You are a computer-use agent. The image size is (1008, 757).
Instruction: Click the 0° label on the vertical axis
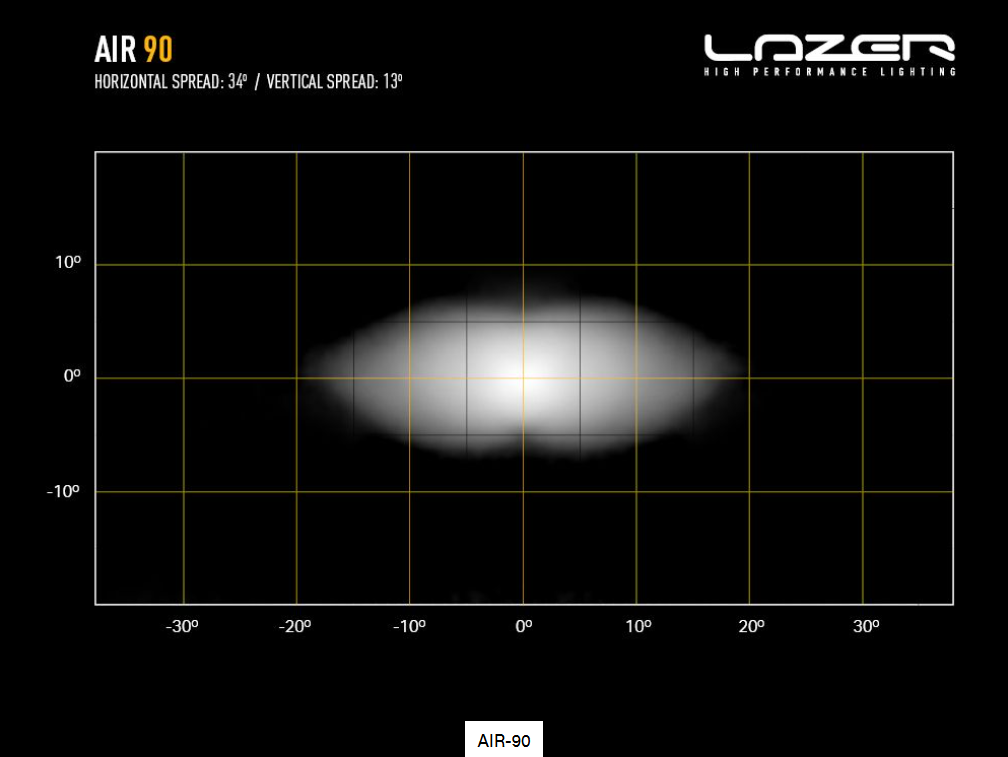point(72,375)
